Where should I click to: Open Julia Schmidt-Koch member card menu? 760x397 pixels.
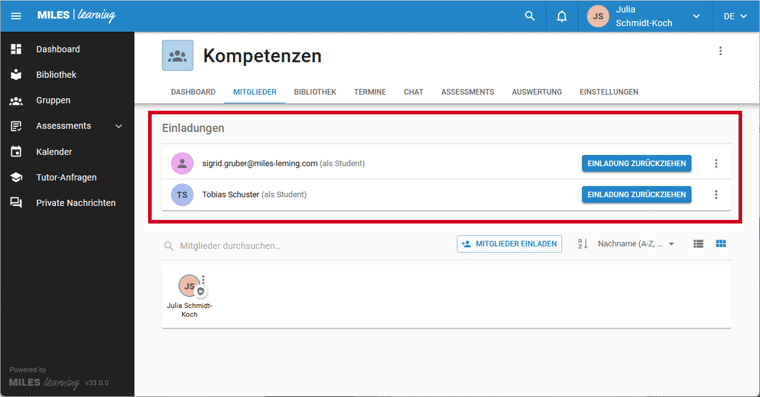pos(204,280)
